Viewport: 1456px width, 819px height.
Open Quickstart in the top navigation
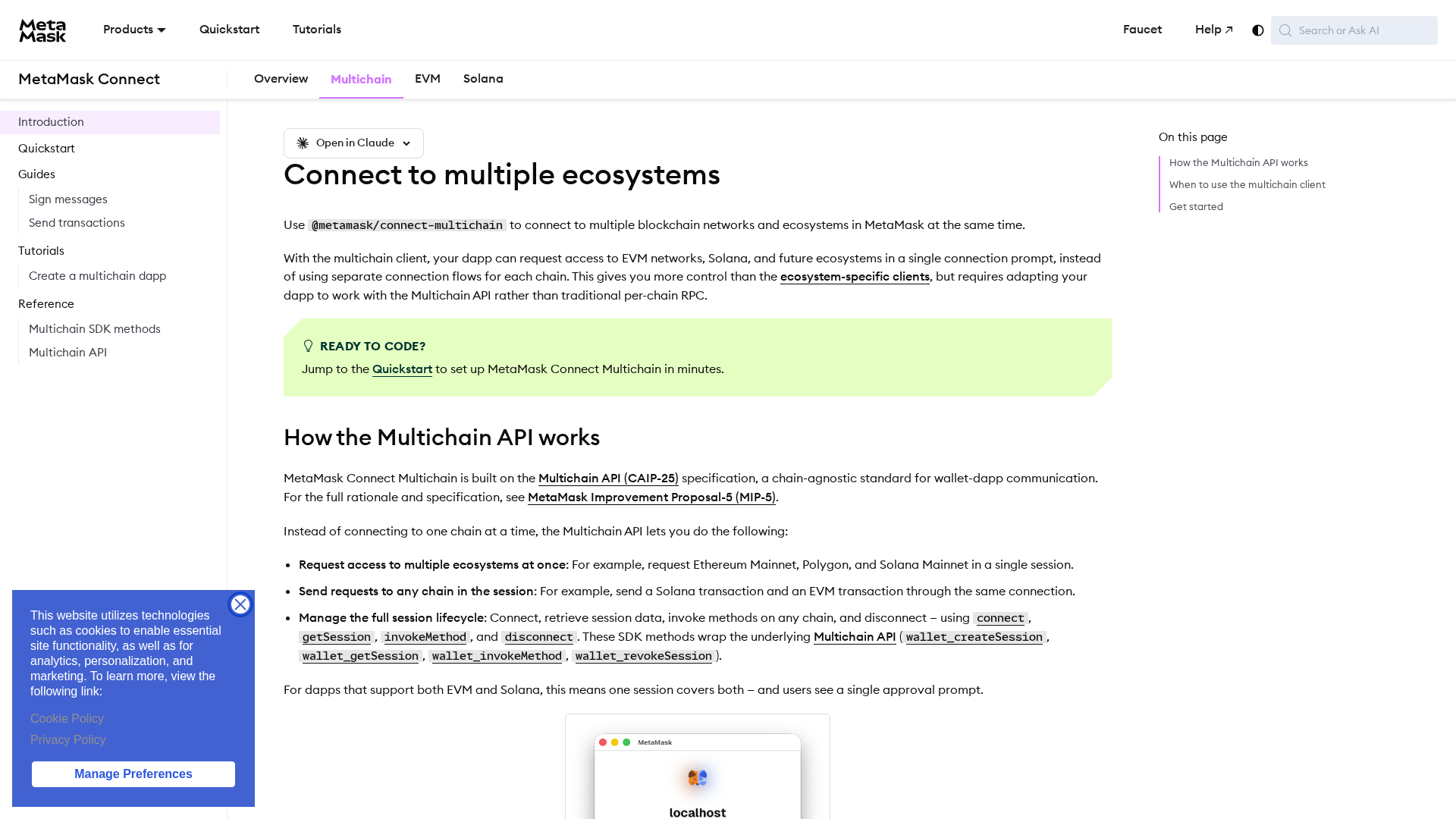[229, 30]
